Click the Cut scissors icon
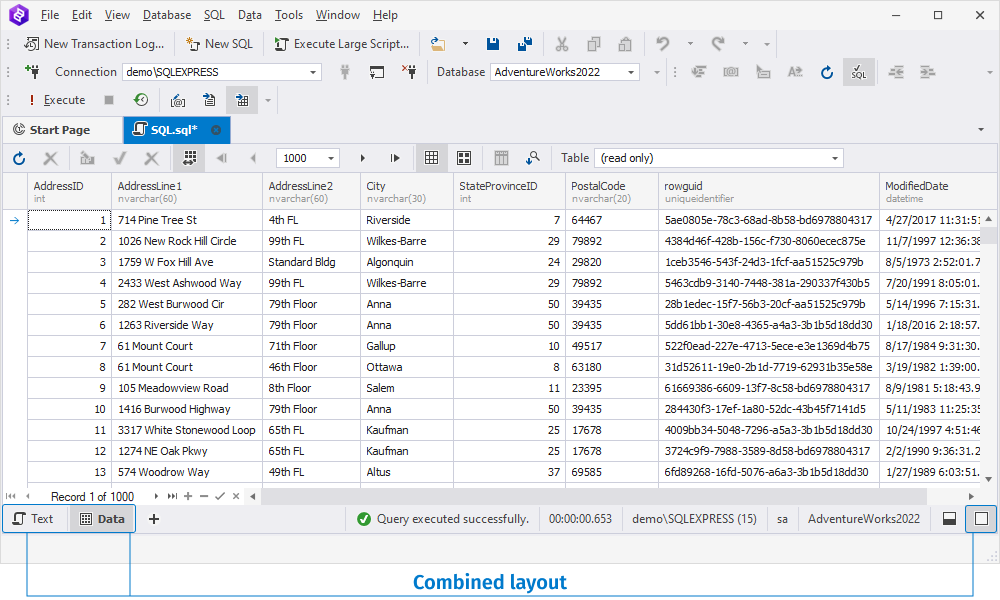The width and height of the screenshot is (1000, 600). 561,44
